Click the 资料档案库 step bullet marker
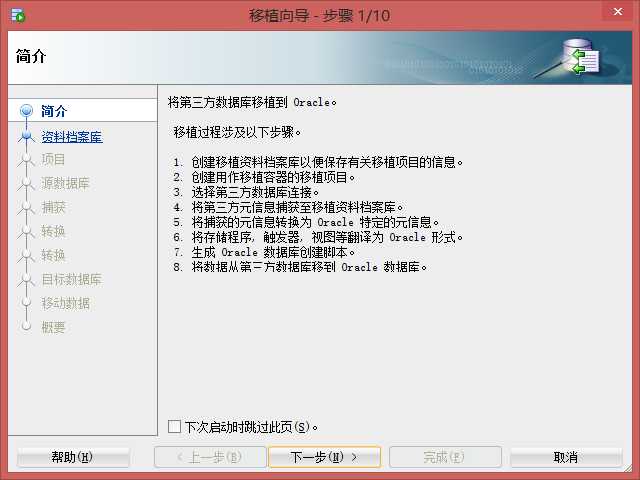 click(27, 136)
